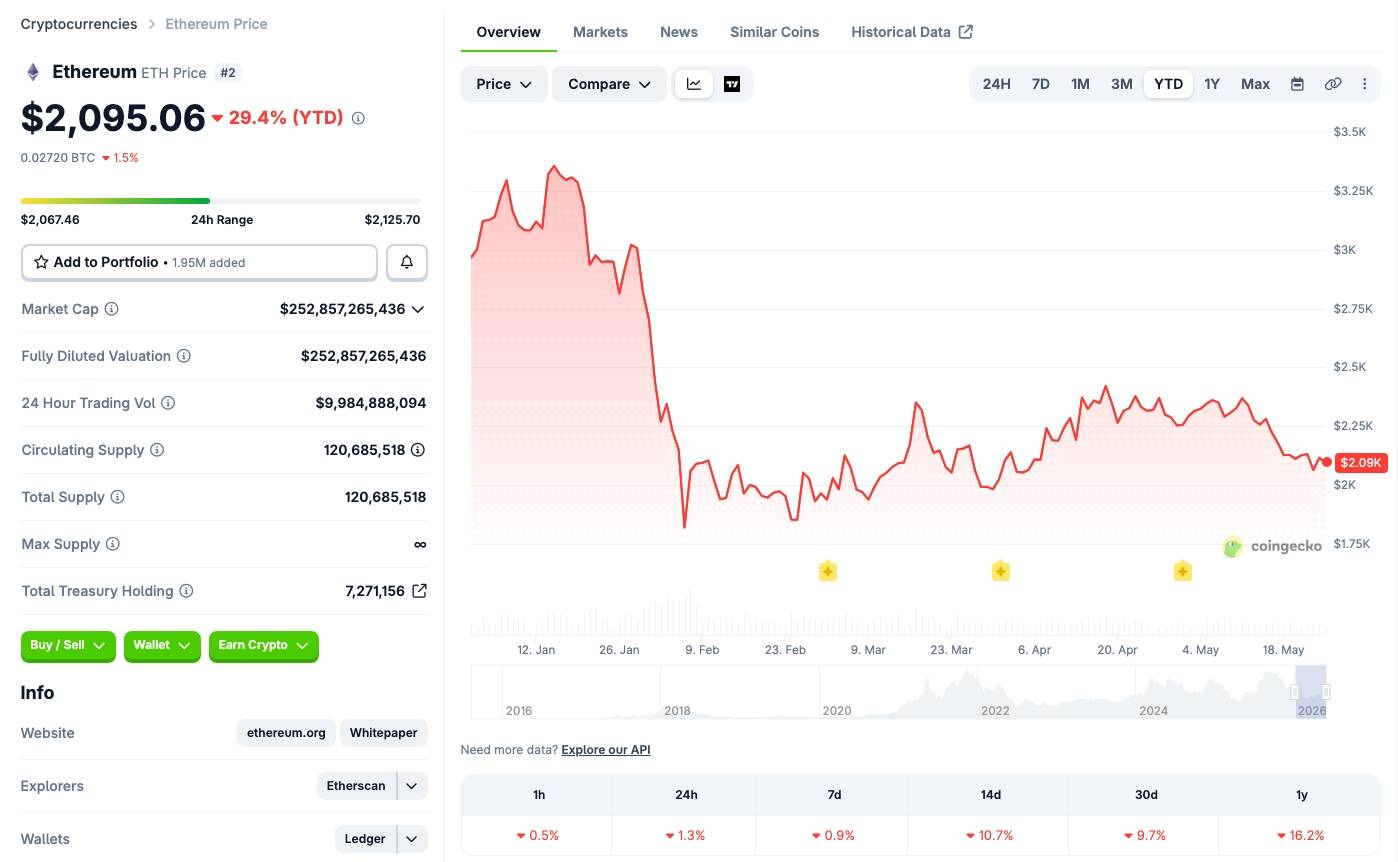Image resolution: width=1398 pixels, height=862 pixels.
Task: Show Total Supply info icon
Action: [x=117, y=497]
